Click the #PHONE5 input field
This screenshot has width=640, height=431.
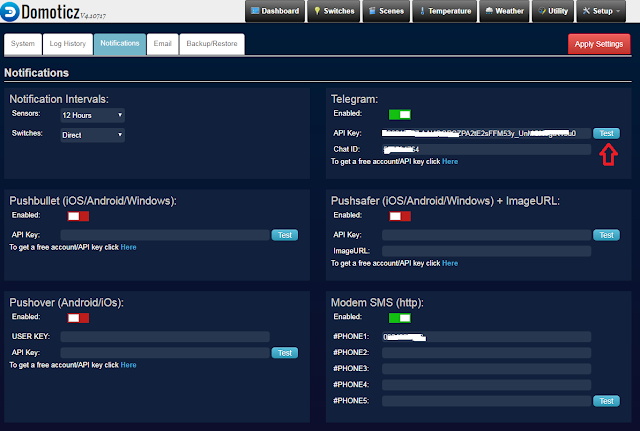tap(486, 401)
